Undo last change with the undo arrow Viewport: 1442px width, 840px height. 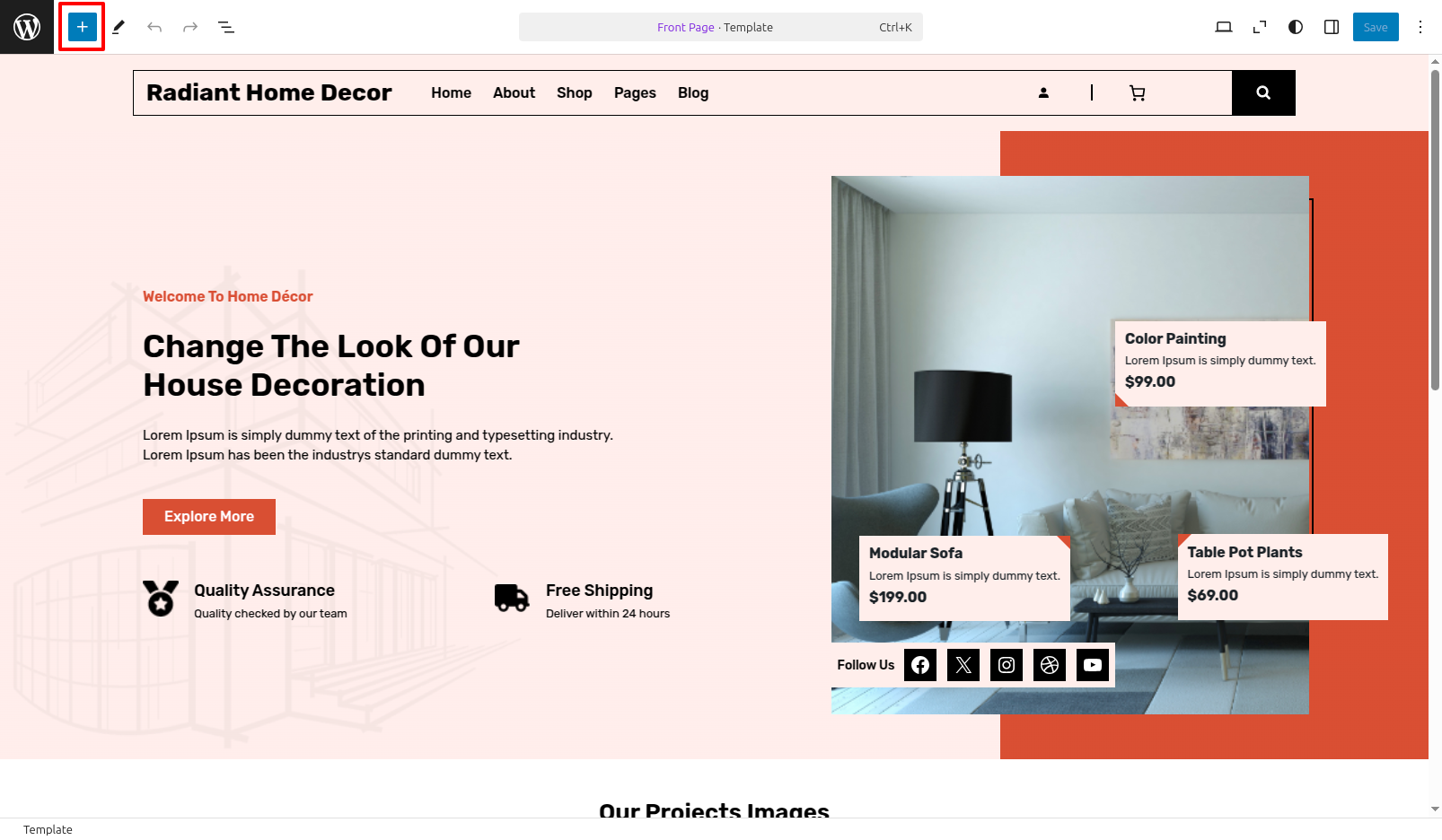tap(154, 27)
